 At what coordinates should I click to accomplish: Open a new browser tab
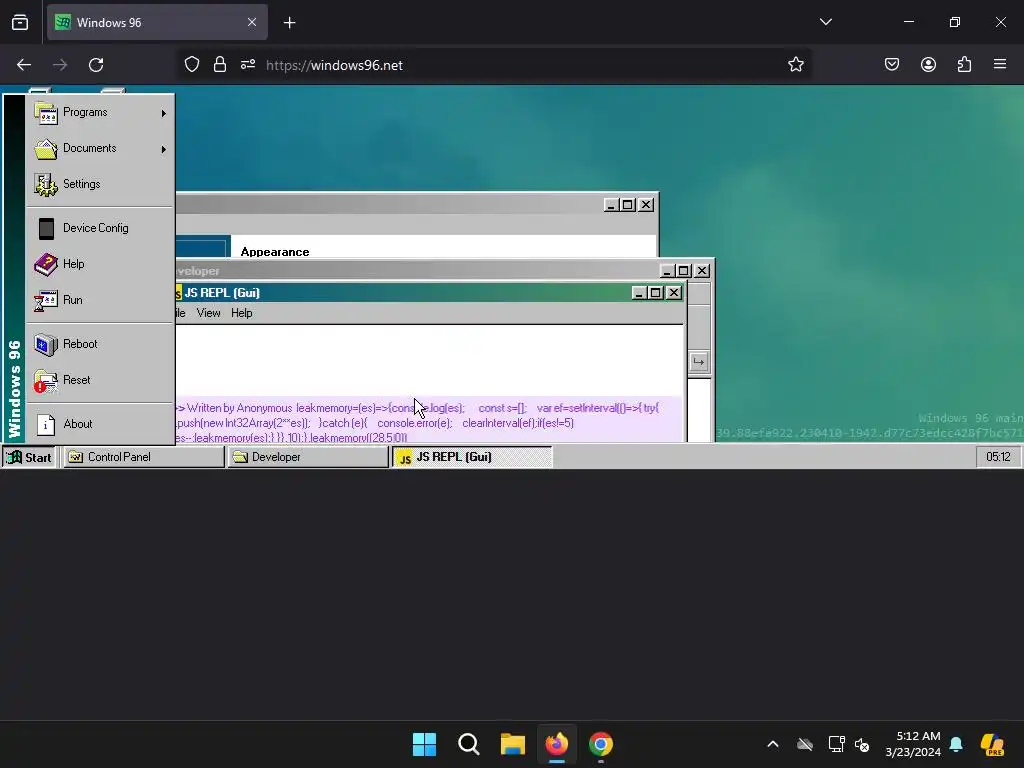tap(289, 23)
